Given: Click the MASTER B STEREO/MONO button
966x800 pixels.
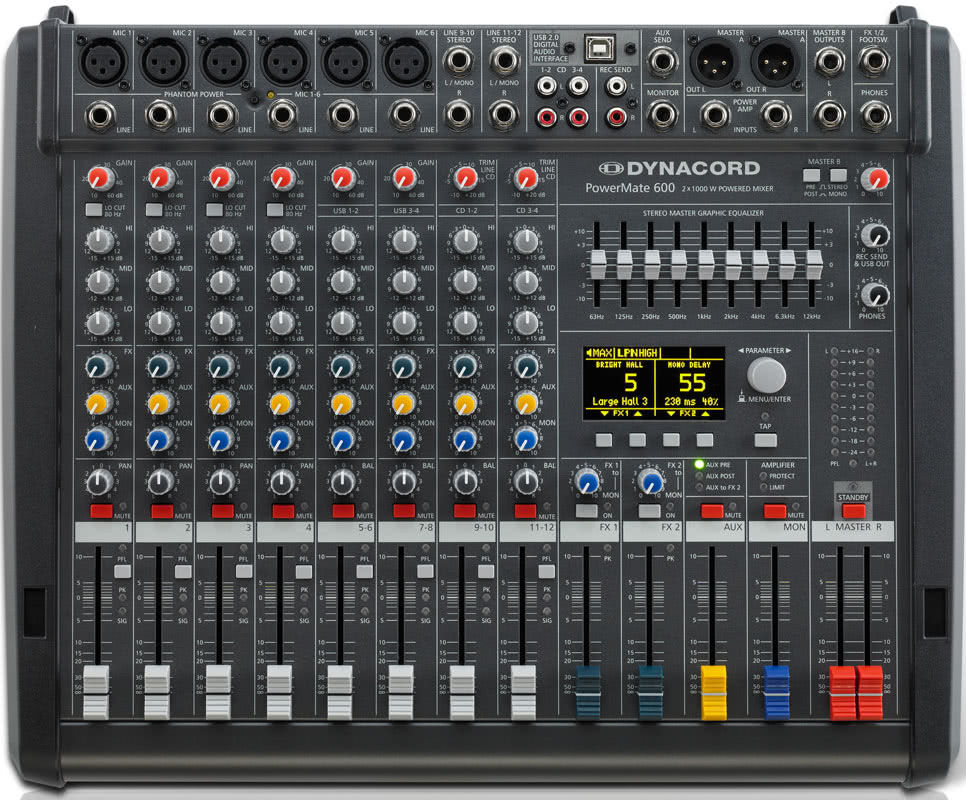Looking at the screenshot, I should point(838,175).
